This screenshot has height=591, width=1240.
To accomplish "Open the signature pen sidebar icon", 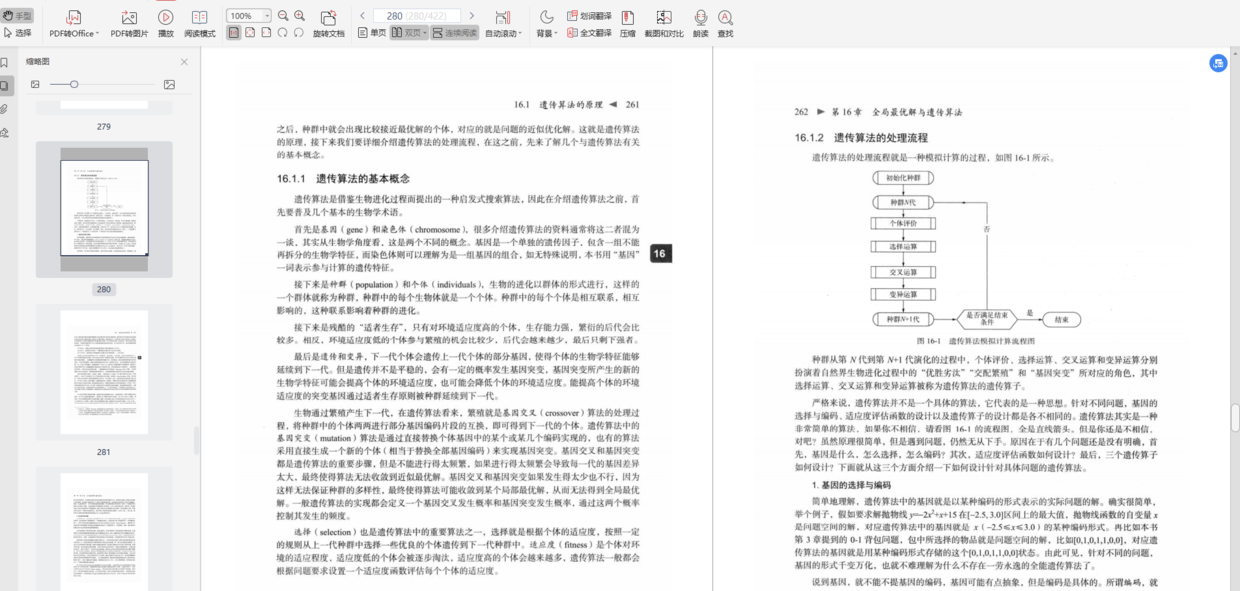I will [6, 131].
